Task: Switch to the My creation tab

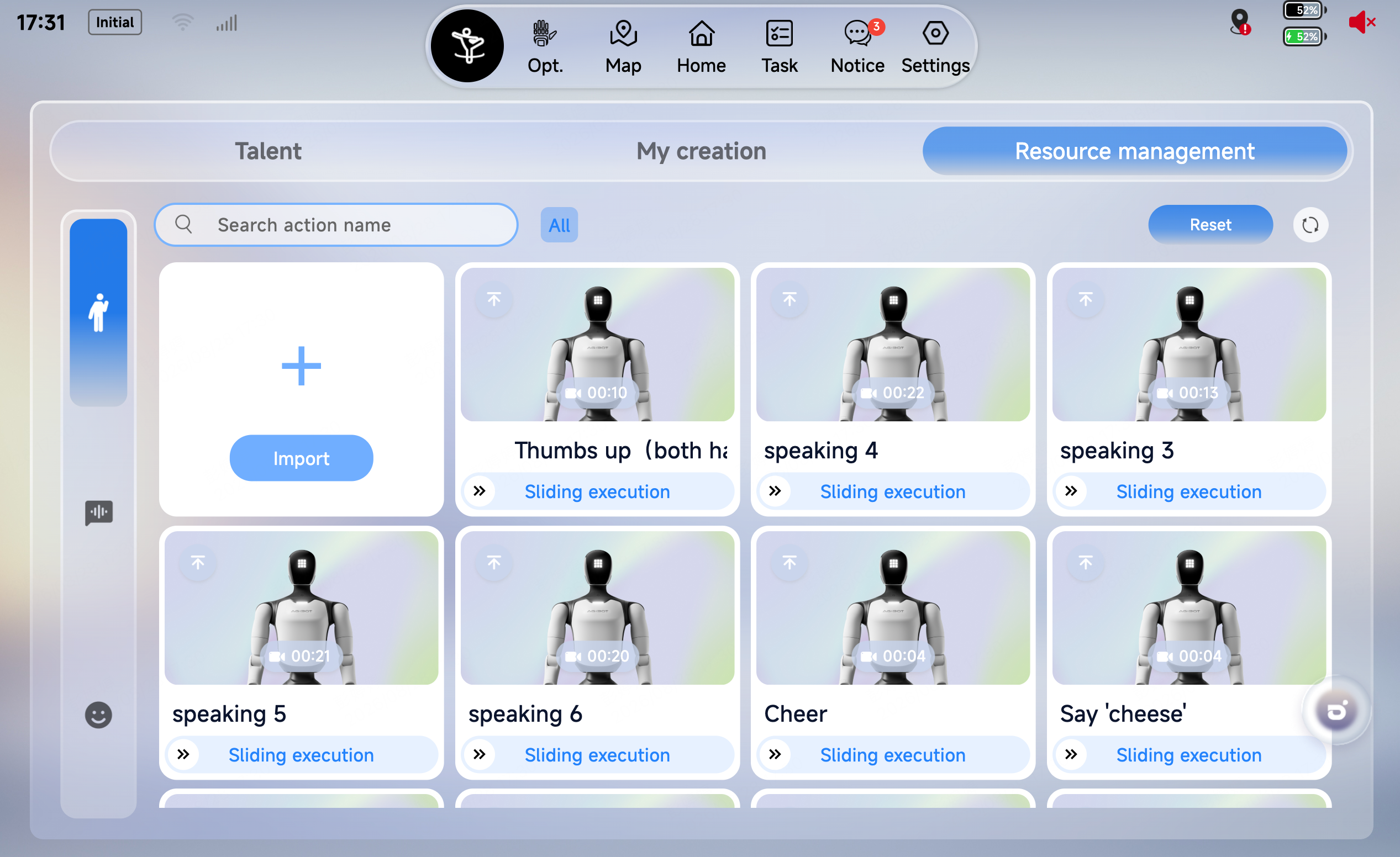Action: 701,151
